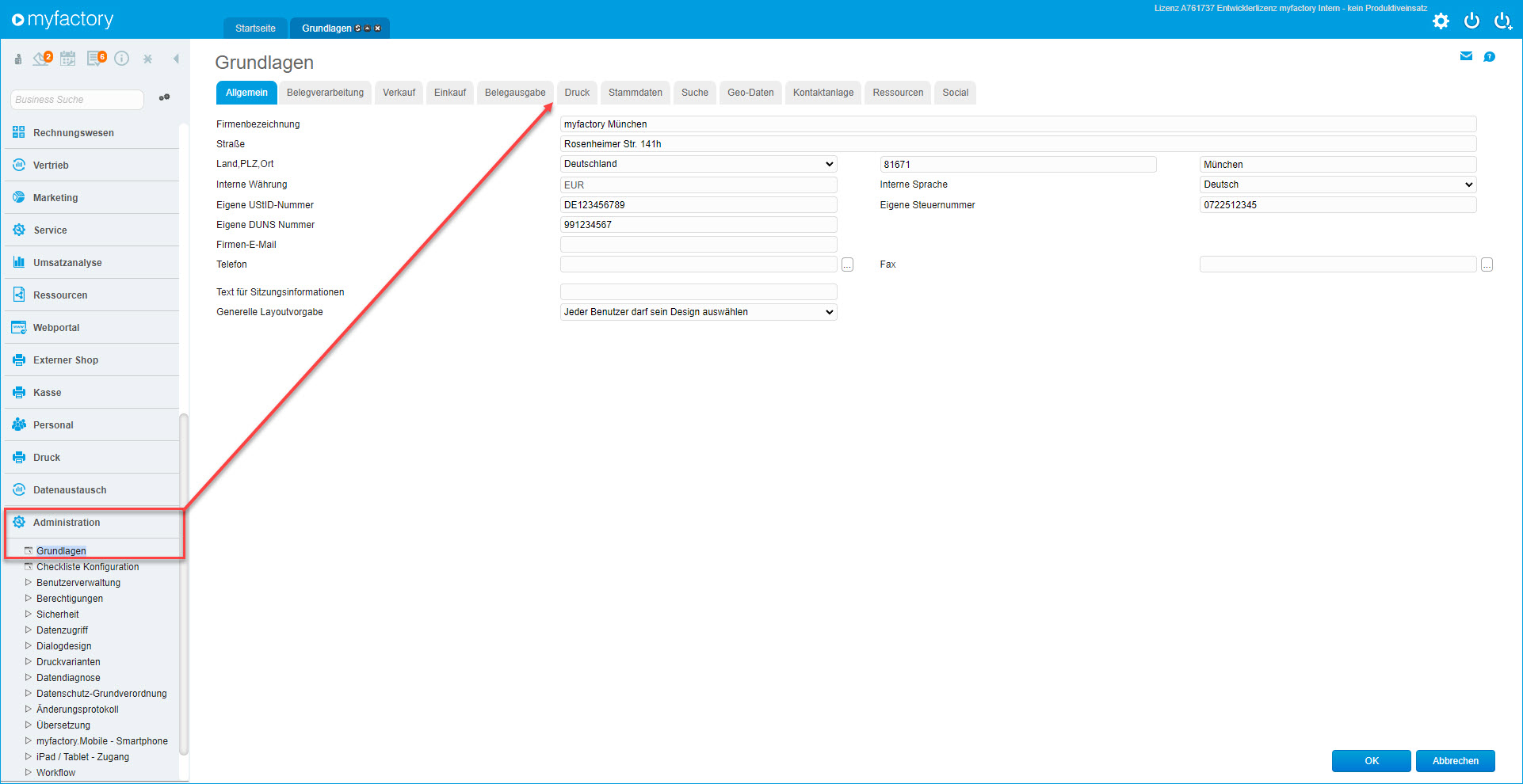This screenshot has width=1523, height=784.
Task: Click the sidebar vertical scrollbar
Action: point(184,584)
